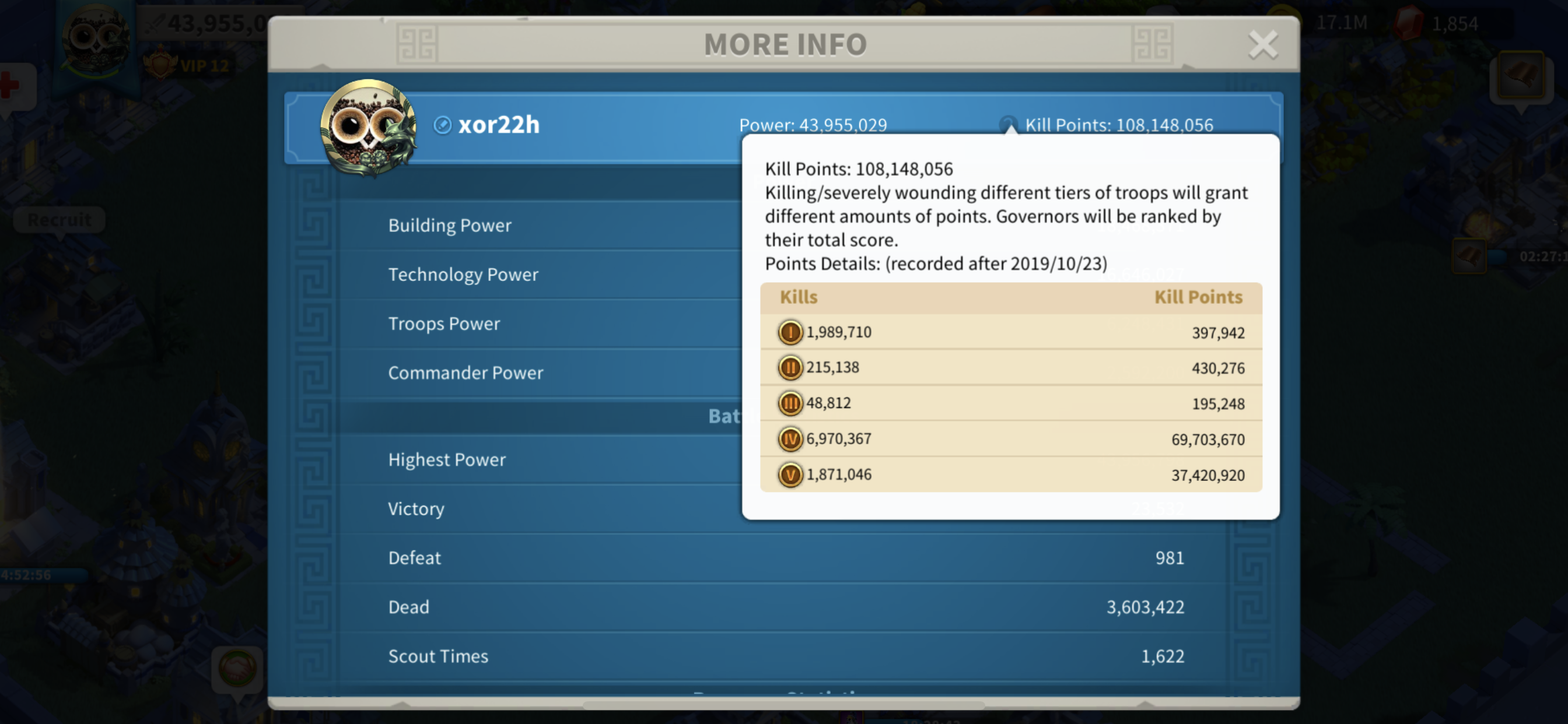
Task: Tap the Recruit button on the left
Action: 60,220
